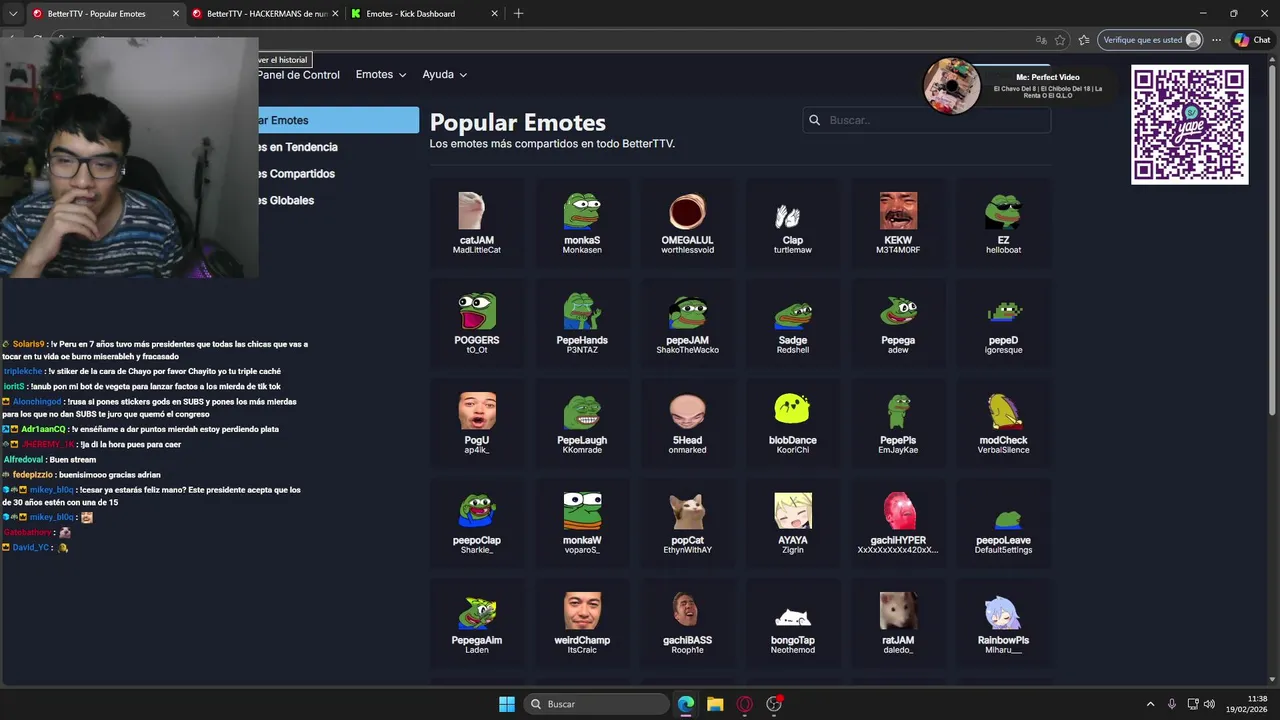Screen dimensions: 1280x720
Task: Choose the weirdChamp emote
Action: [x=582, y=622]
